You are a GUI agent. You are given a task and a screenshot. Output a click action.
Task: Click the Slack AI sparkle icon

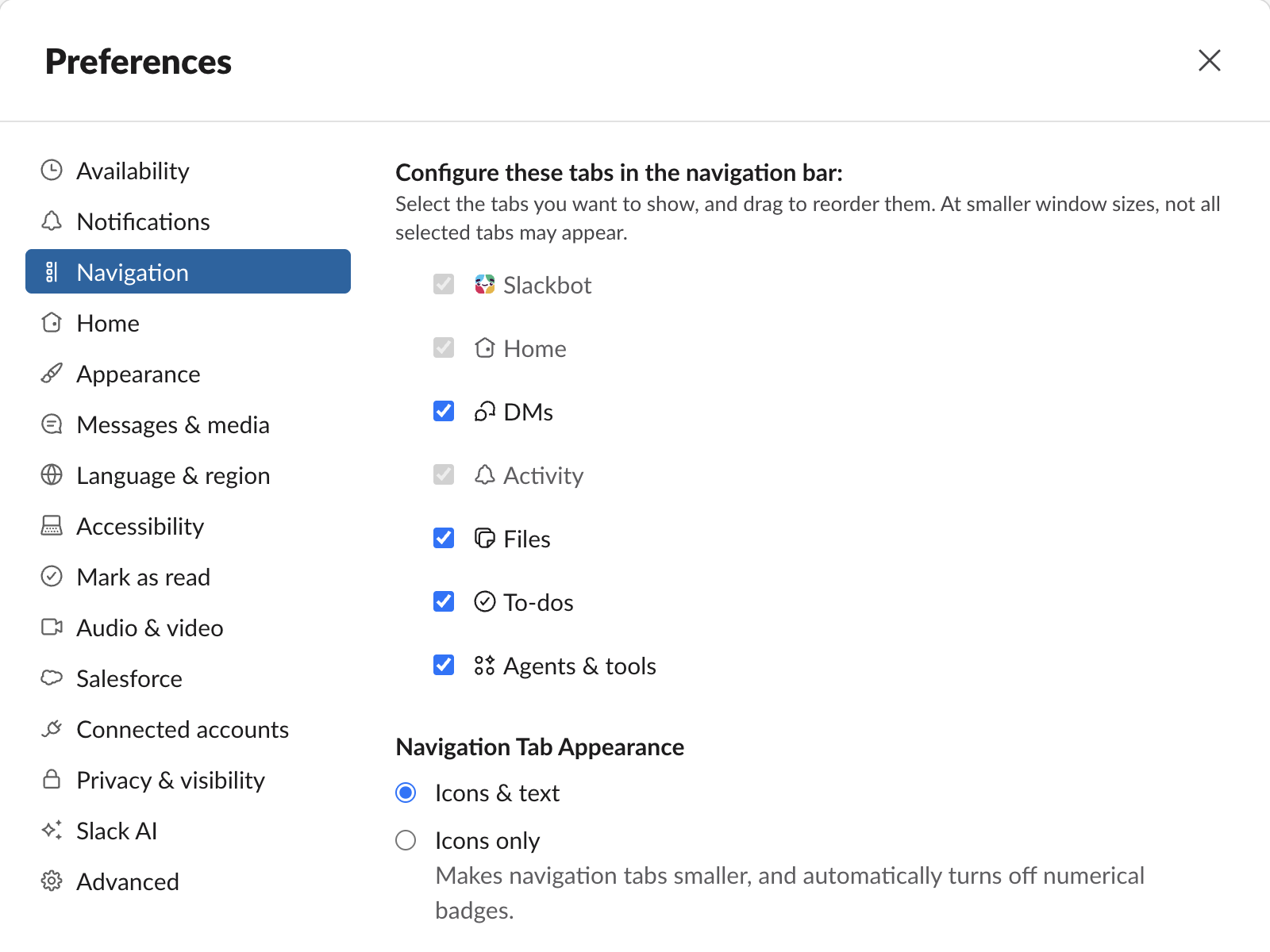pos(52,831)
